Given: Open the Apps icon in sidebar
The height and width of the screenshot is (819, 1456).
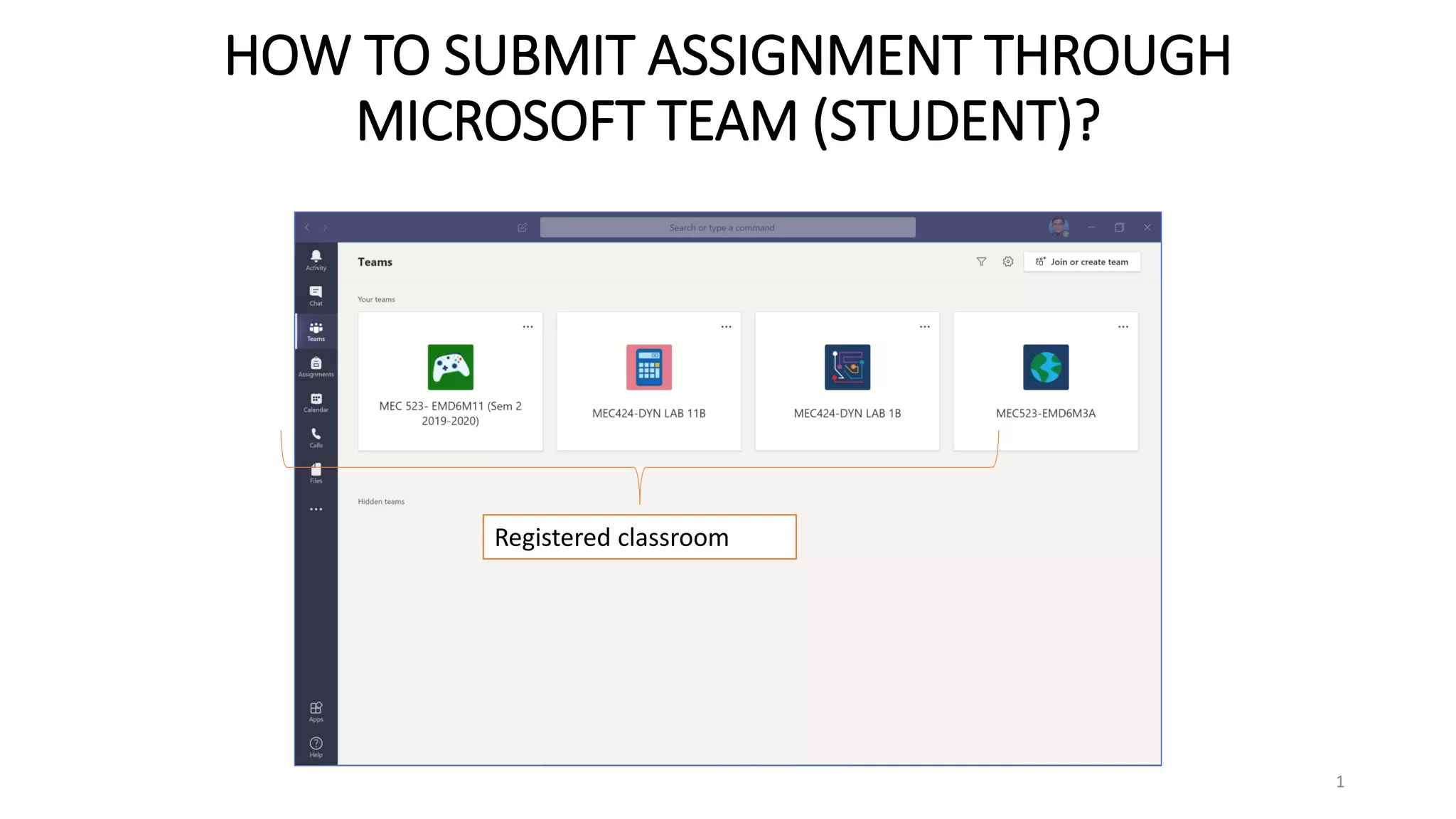Looking at the screenshot, I should (316, 711).
